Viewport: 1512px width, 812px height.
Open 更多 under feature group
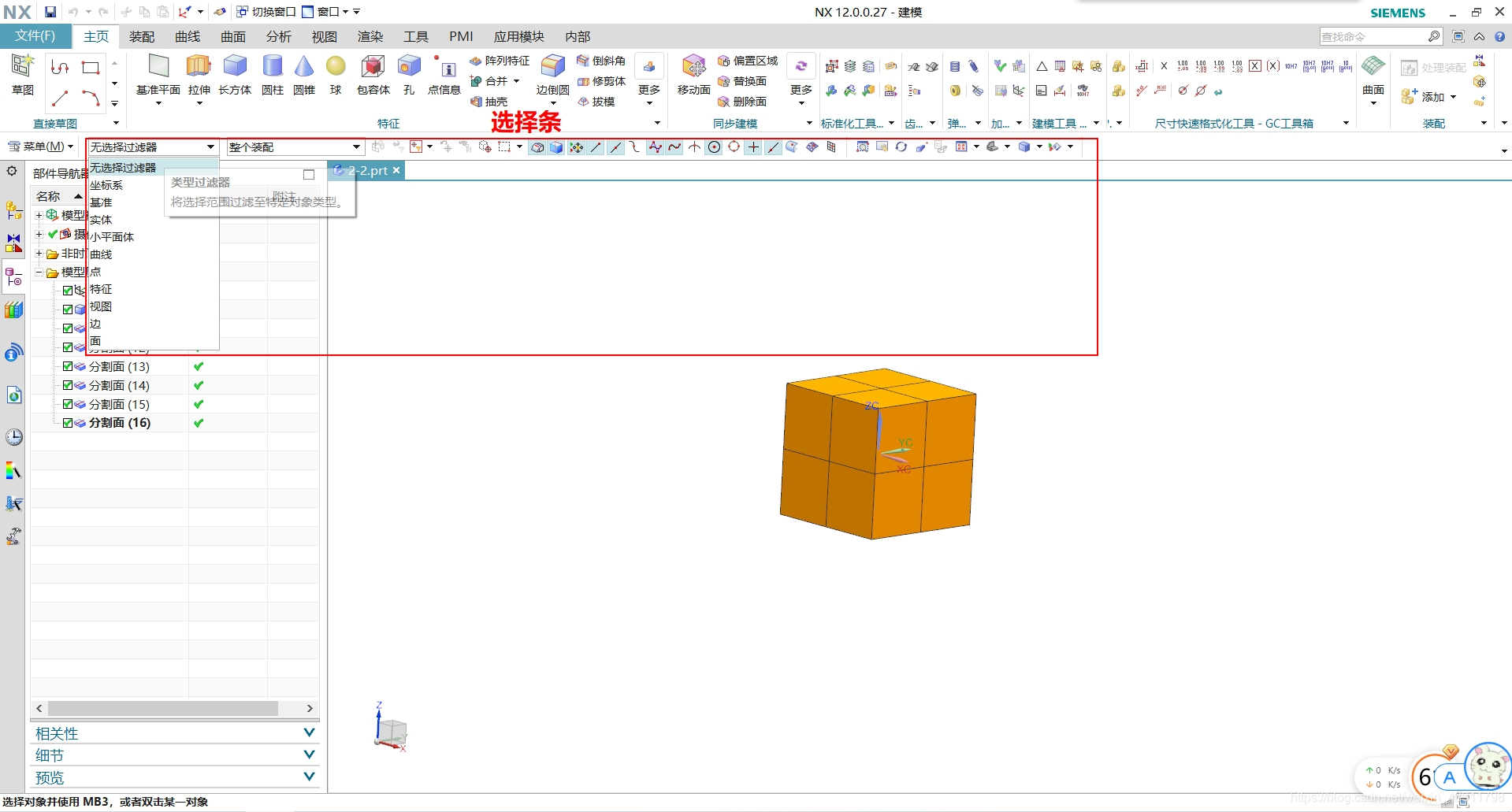tap(649, 79)
